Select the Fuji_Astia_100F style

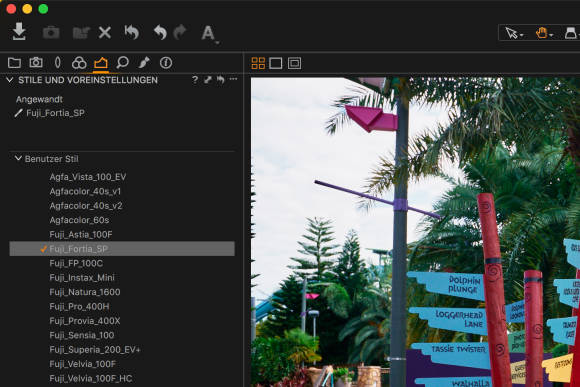coord(81,235)
